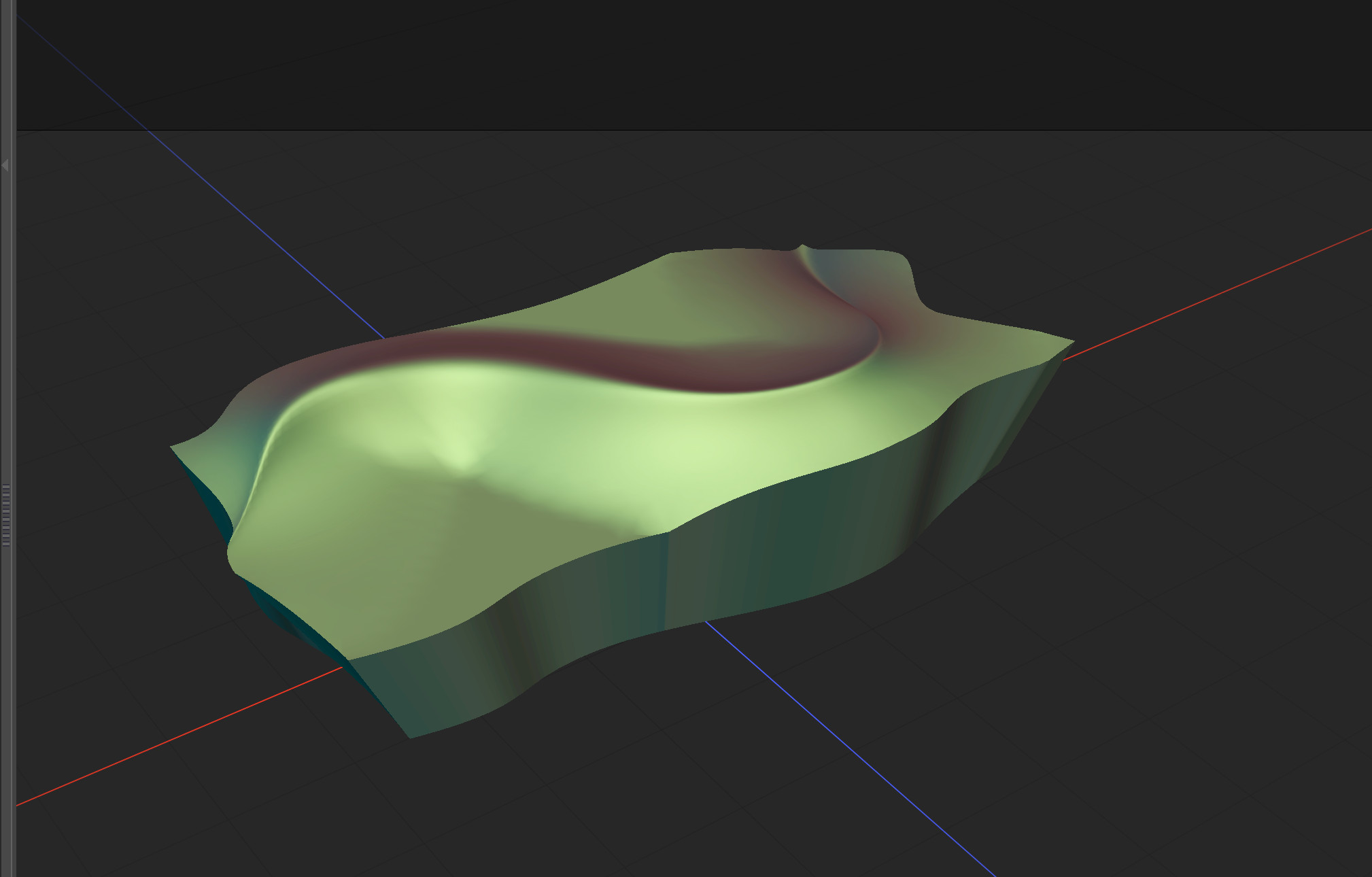Expand the collapsed left panel arrow
This screenshot has height=877, width=1372.
pos(5,165)
